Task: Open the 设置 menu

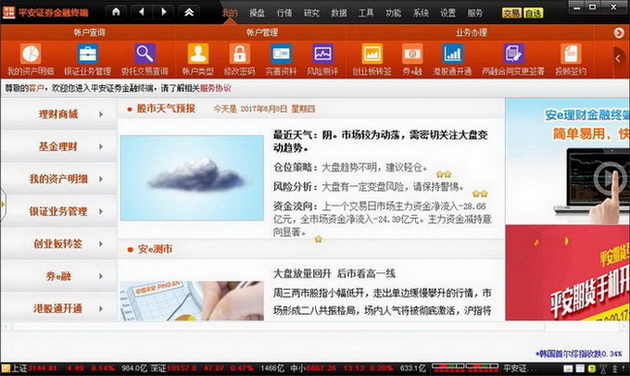Action: tap(448, 13)
